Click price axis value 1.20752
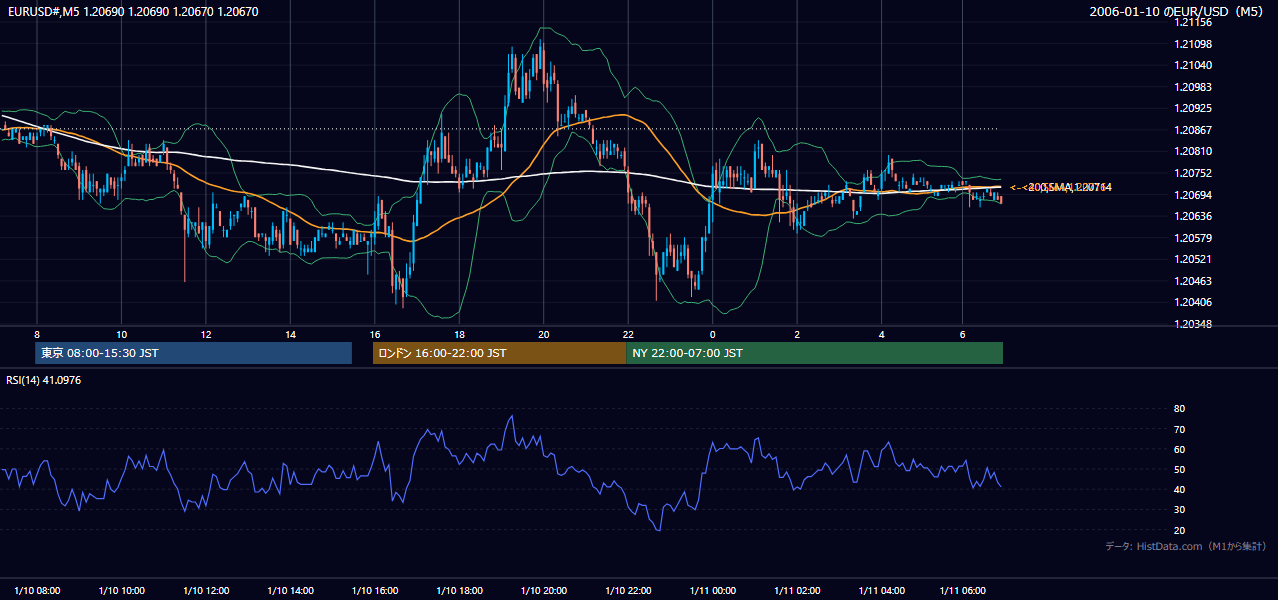Viewport: 1278px width, 600px height. click(1193, 173)
